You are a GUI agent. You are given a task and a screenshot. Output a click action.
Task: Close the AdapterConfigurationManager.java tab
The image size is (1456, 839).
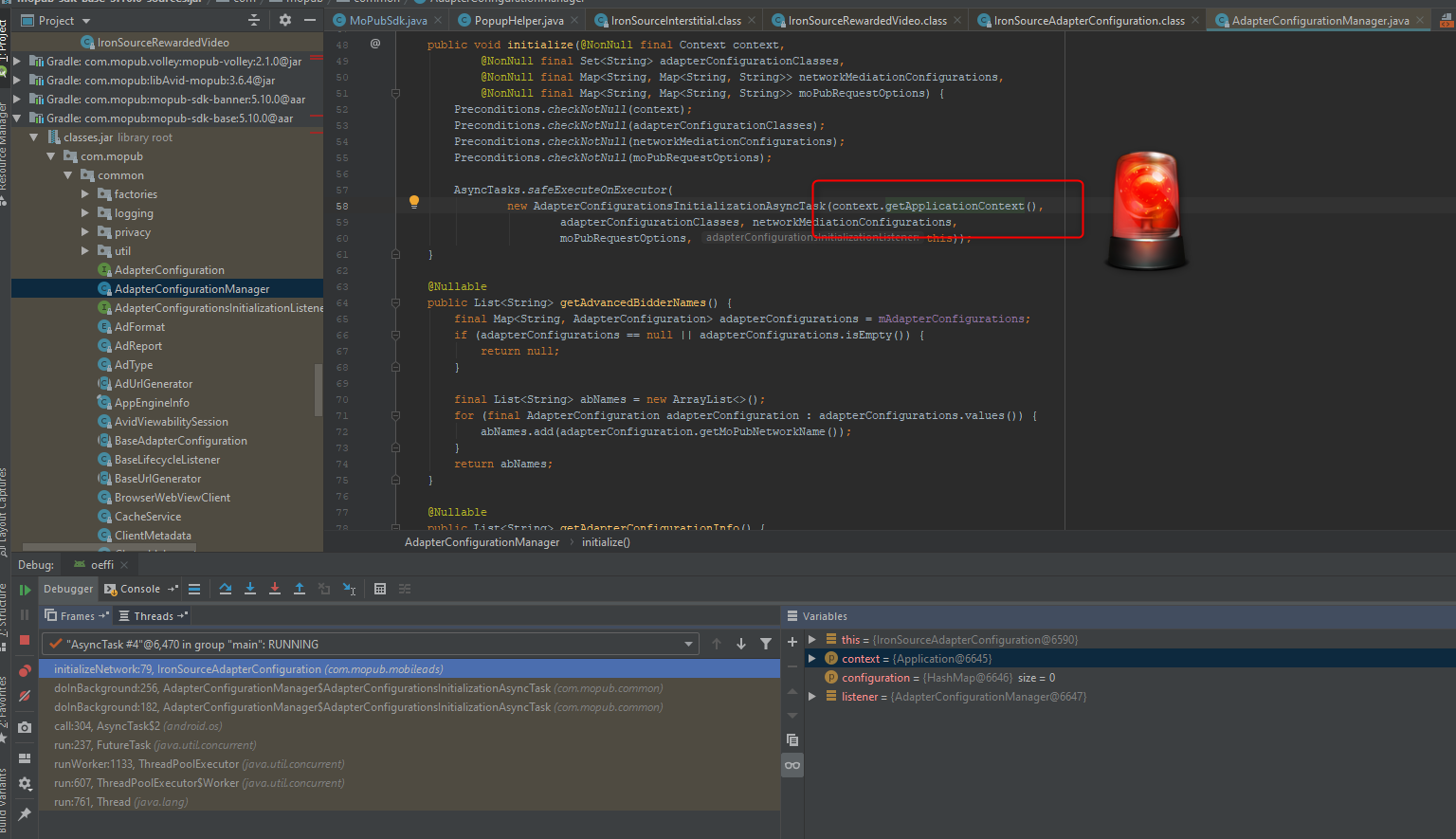(x=1419, y=20)
